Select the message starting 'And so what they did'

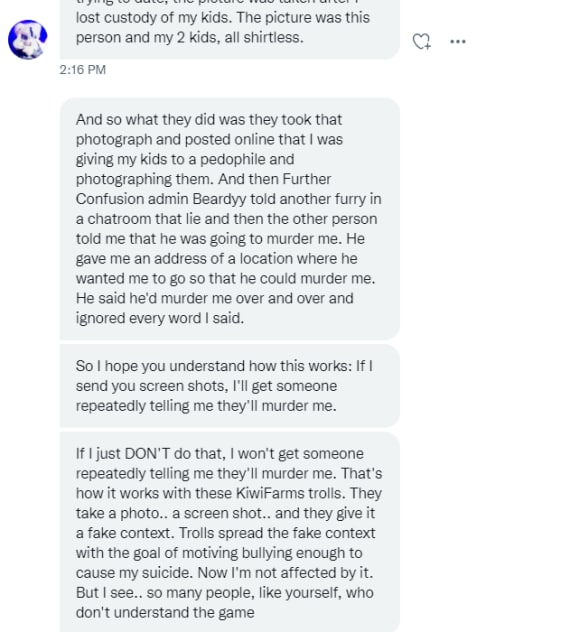click(x=230, y=218)
